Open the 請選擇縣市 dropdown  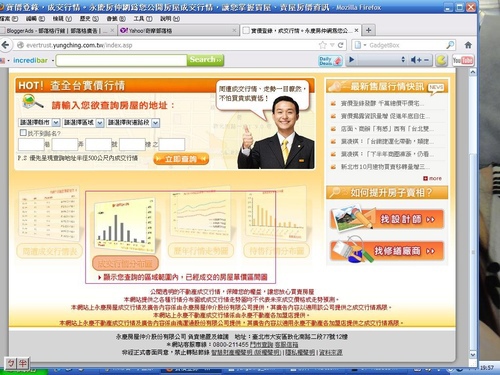point(39,123)
